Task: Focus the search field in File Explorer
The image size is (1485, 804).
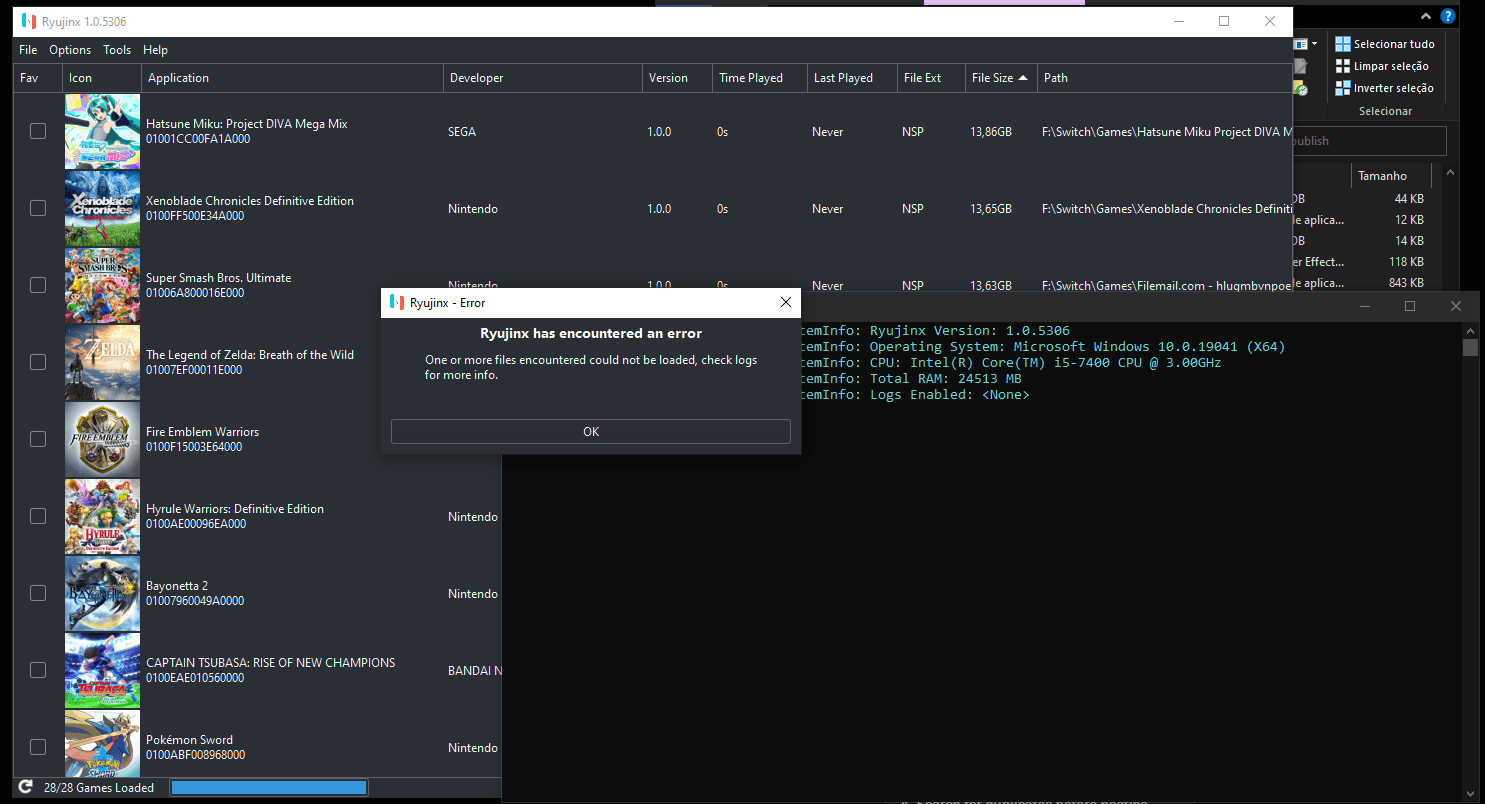Action: point(1369,141)
